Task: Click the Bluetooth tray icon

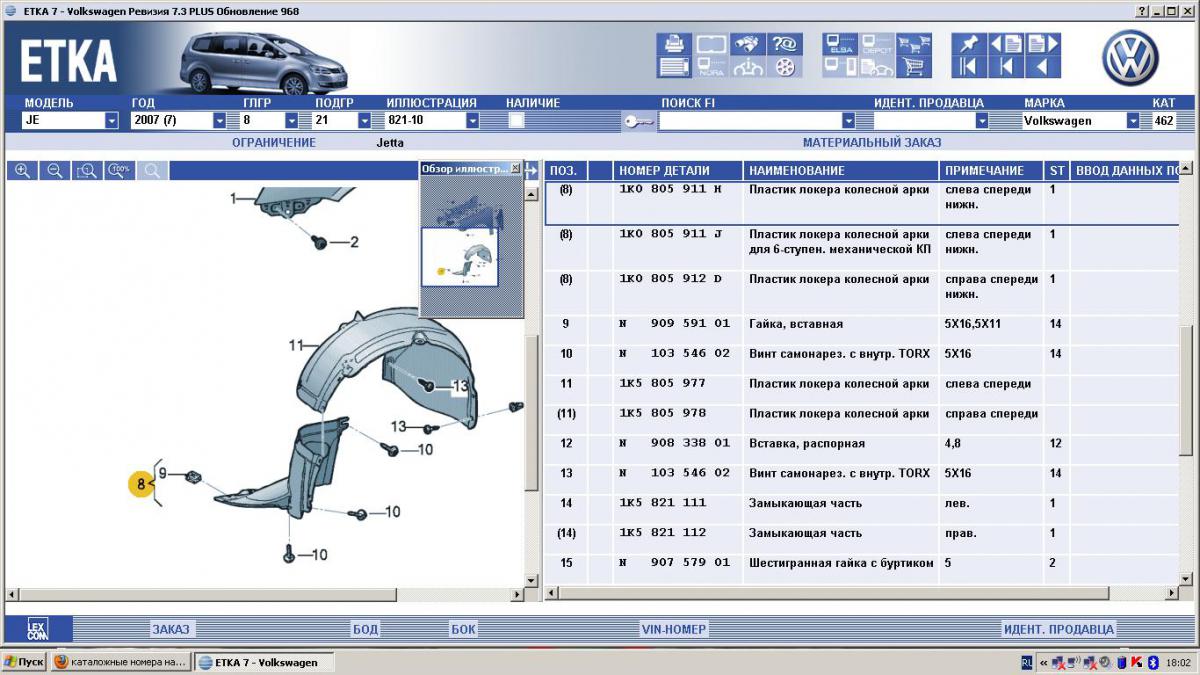Action: [x=1152, y=663]
